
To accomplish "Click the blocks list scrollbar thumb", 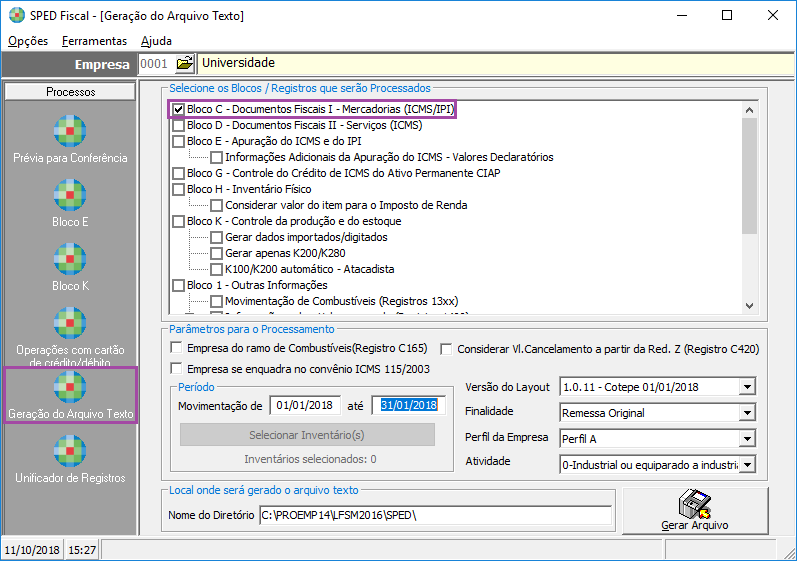I will (x=749, y=176).
